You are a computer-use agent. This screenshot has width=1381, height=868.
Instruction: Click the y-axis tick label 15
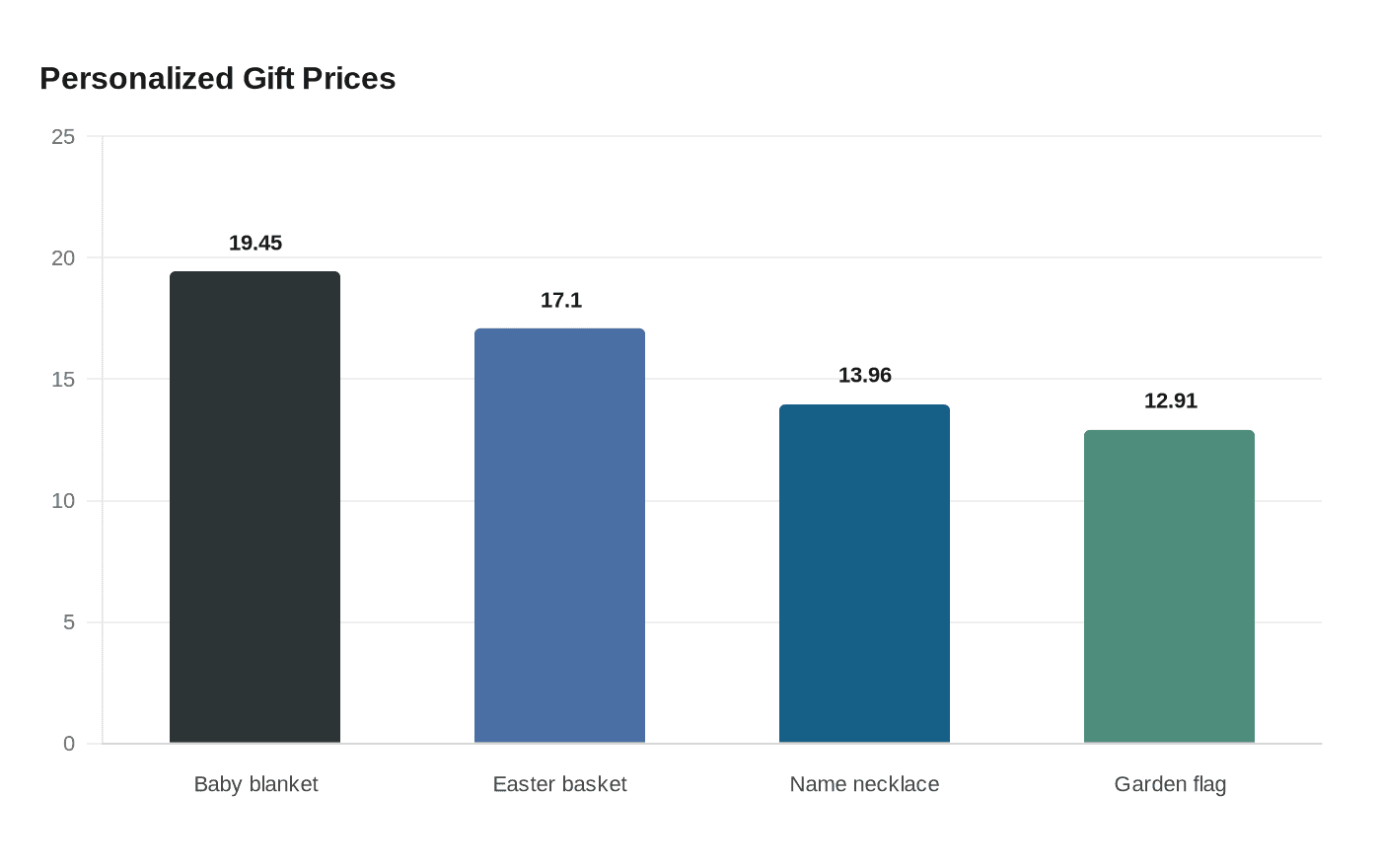pyautogui.click(x=63, y=379)
